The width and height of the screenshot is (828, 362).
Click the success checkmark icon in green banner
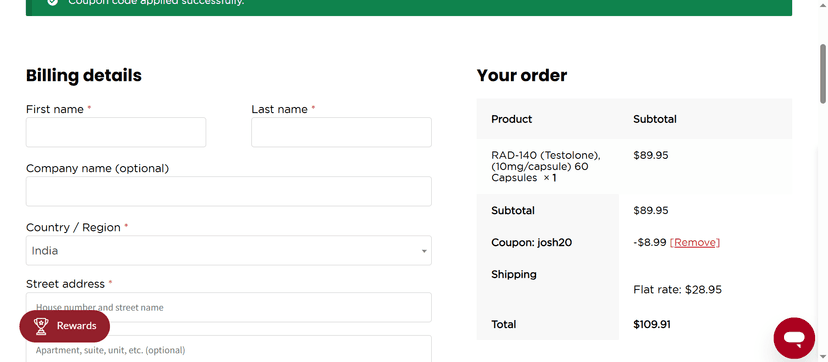tap(52, 2)
